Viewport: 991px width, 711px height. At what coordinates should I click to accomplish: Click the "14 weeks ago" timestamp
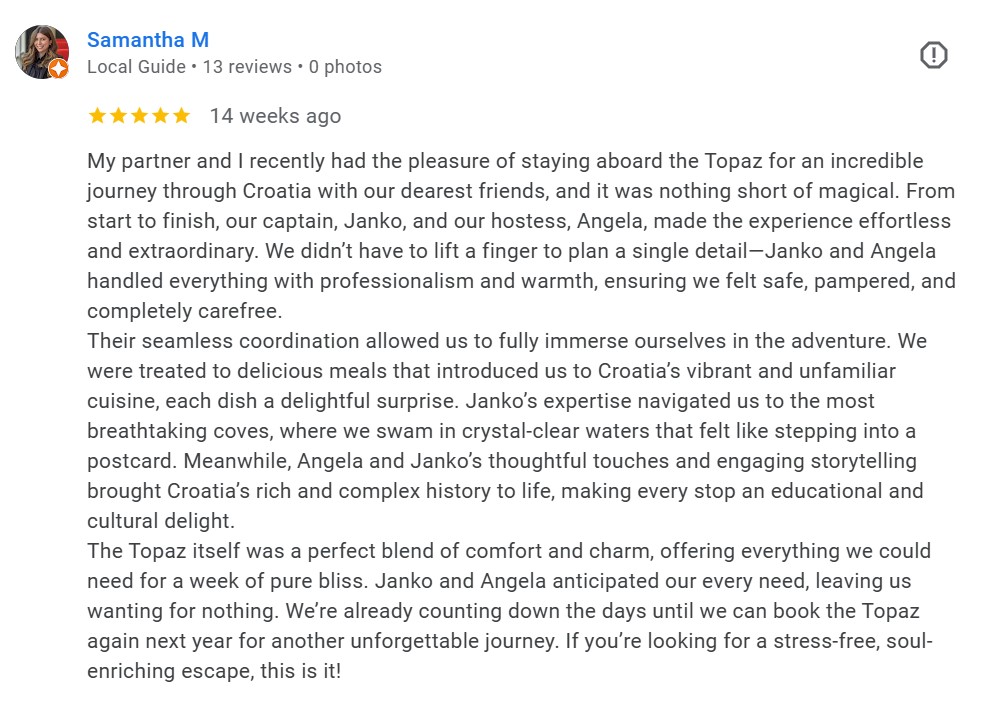(275, 116)
